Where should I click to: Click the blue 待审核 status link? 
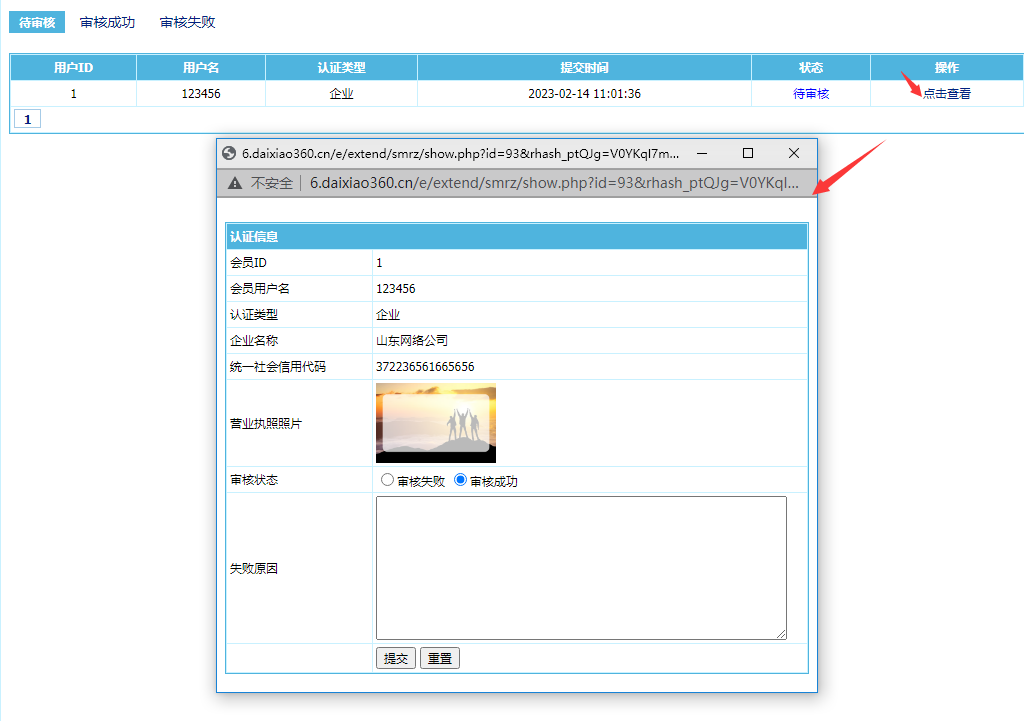[811, 94]
